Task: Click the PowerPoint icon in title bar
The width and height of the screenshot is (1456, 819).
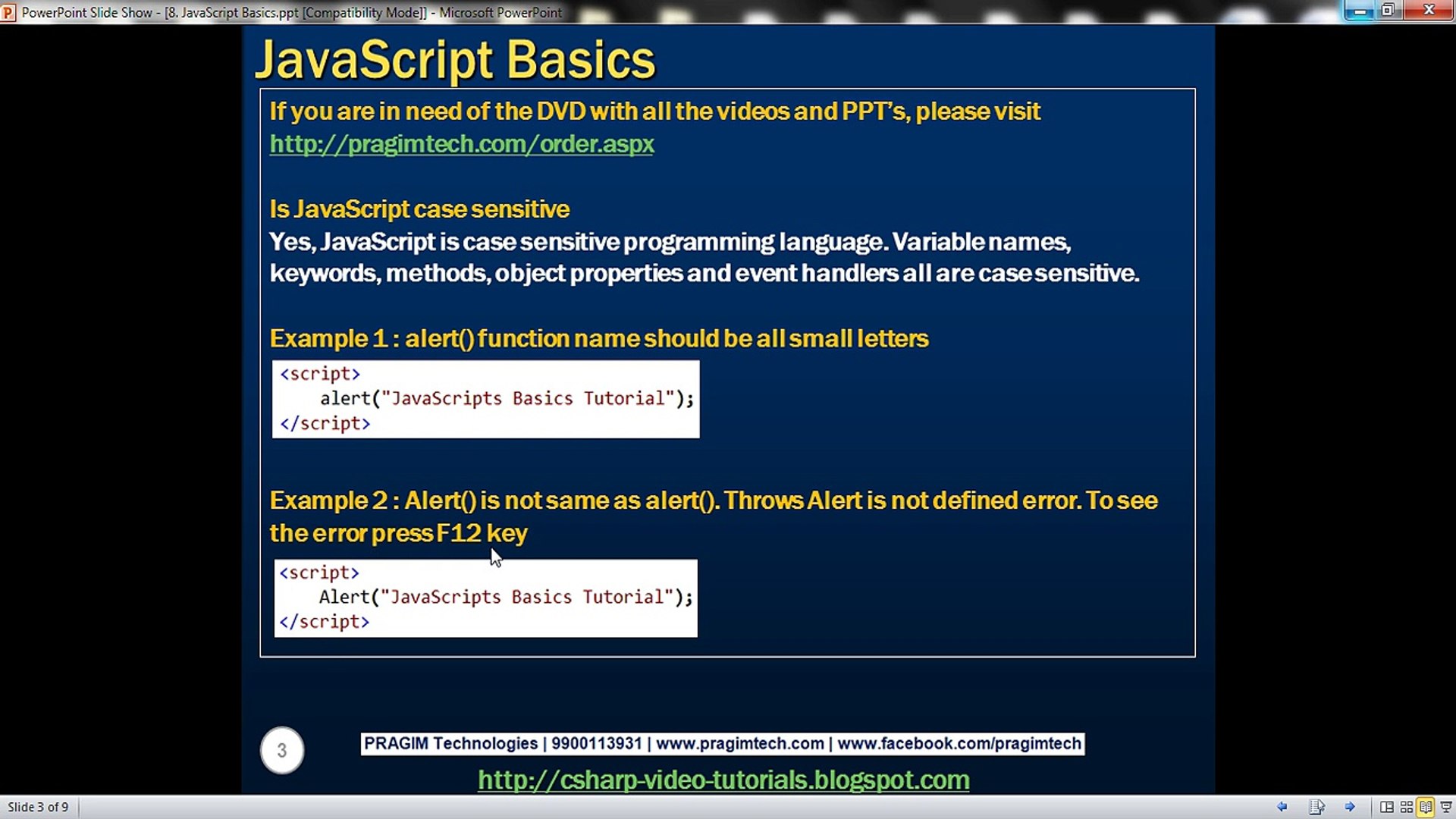Action: 8,12
